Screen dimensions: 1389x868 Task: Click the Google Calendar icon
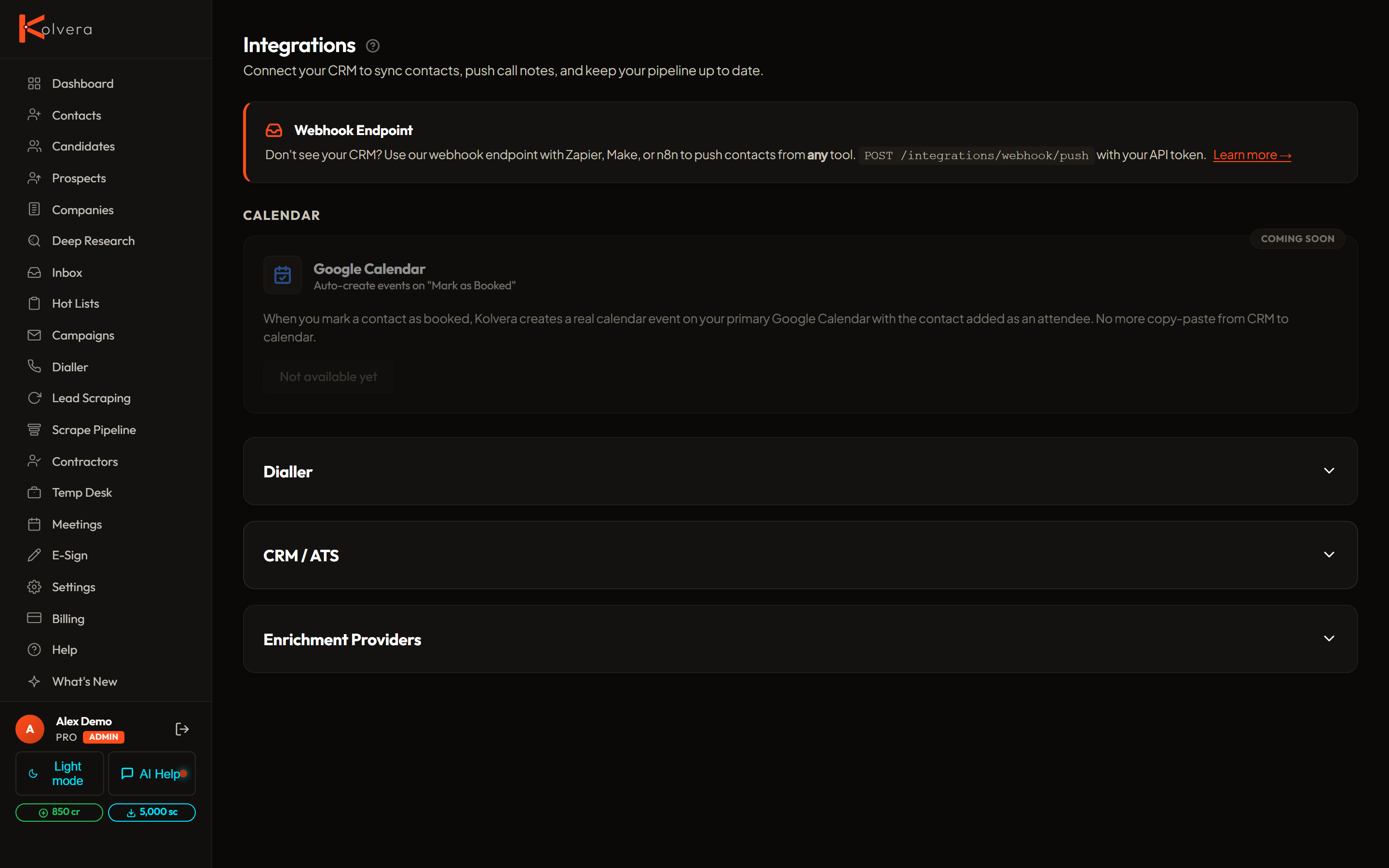point(283,275)
